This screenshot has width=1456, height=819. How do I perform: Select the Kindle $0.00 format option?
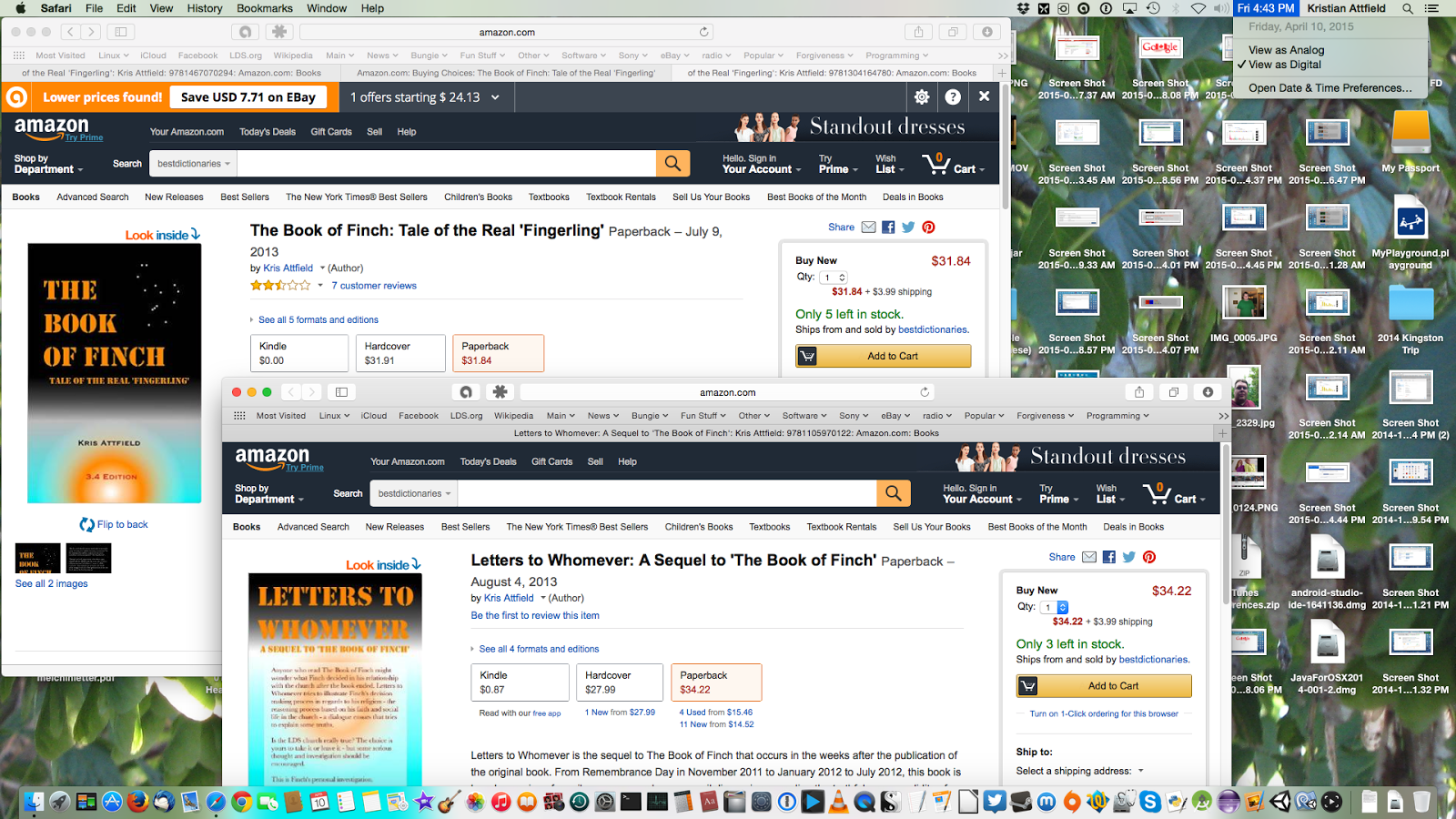(x=299, y=353)
